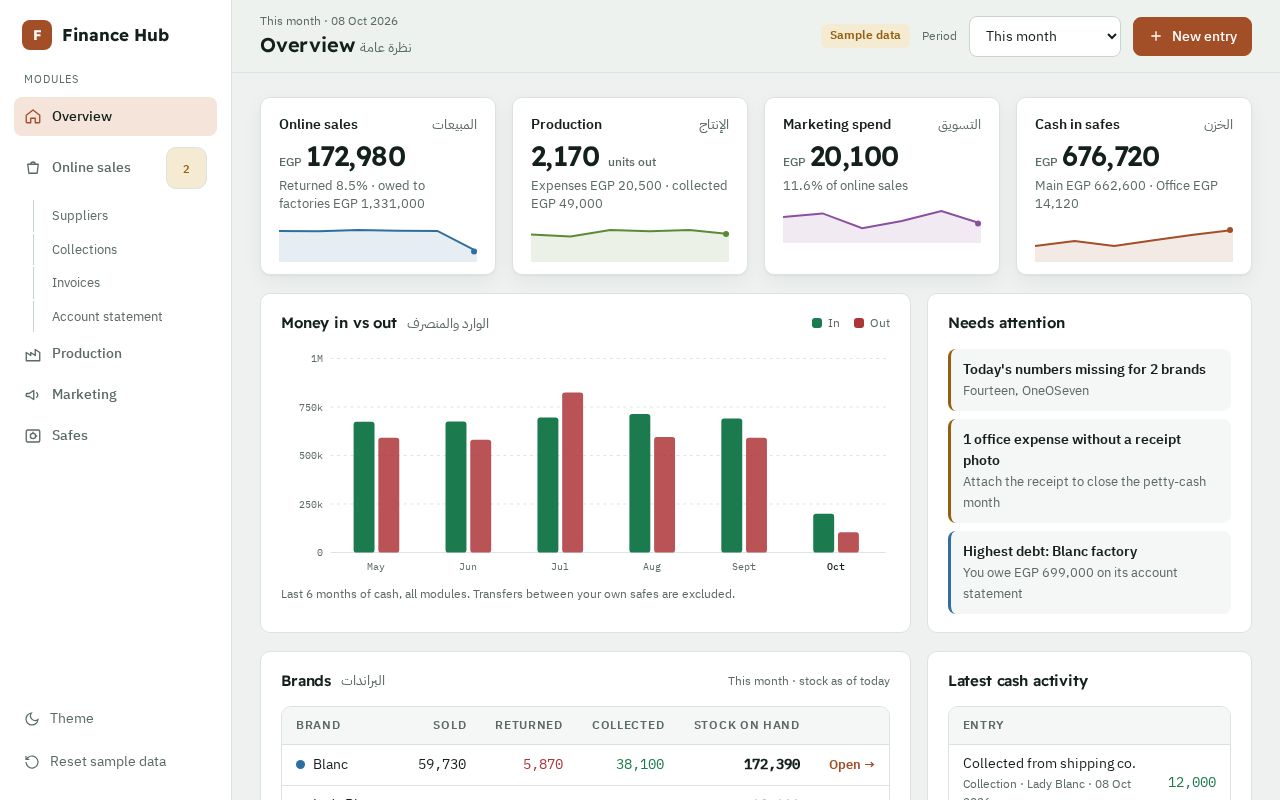Click the Blanc brand name cell
The height and width of the screenshot is (800, 1280).
tap(330, 765)
